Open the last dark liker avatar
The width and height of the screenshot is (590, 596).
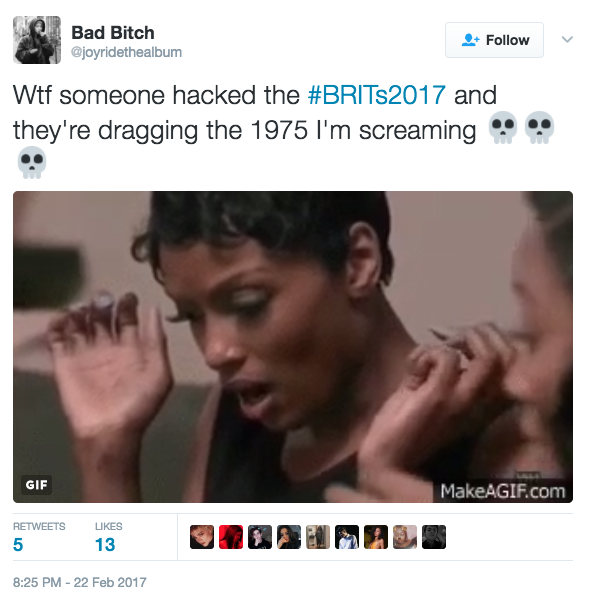pyautogui.click(x=434, y=537)
